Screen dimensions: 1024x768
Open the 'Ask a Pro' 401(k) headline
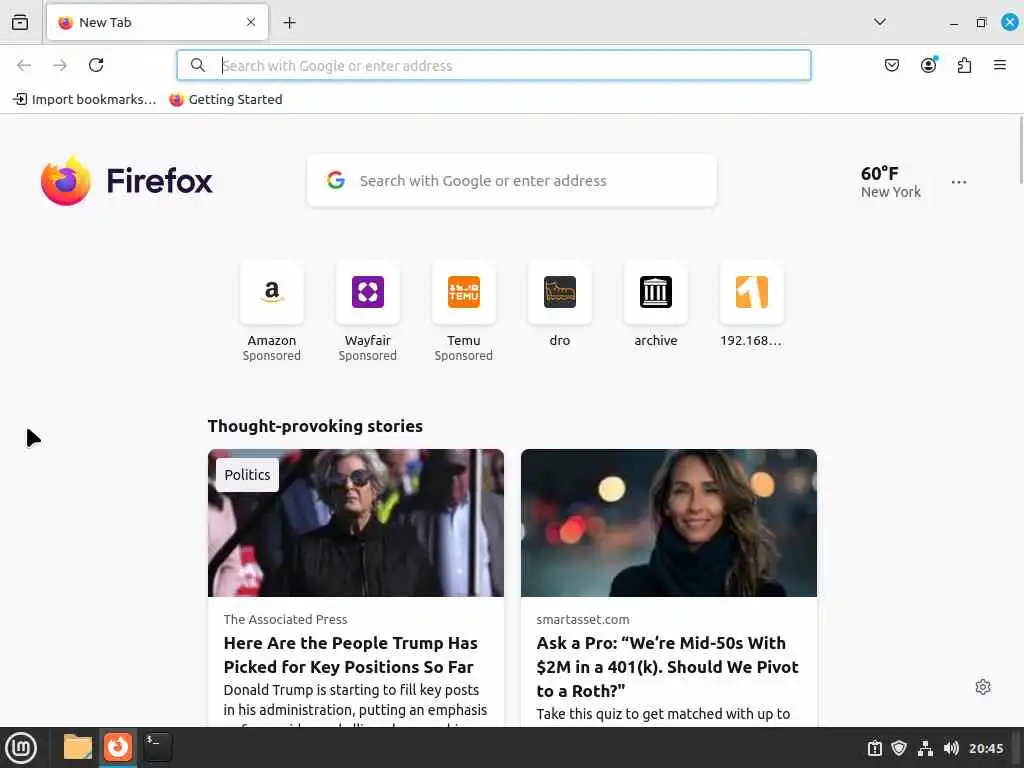tap(667, 667)
